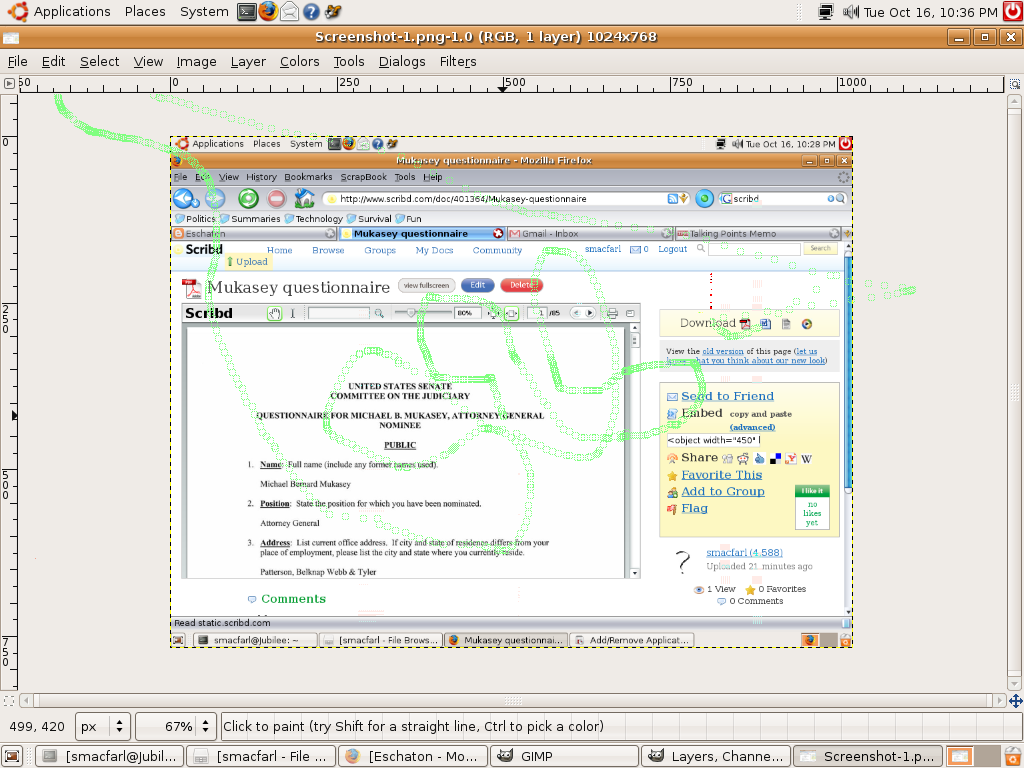Click the date and time clock
Image resolution: width=1024 pixels, height=768 pixels.
coord(930,12)
